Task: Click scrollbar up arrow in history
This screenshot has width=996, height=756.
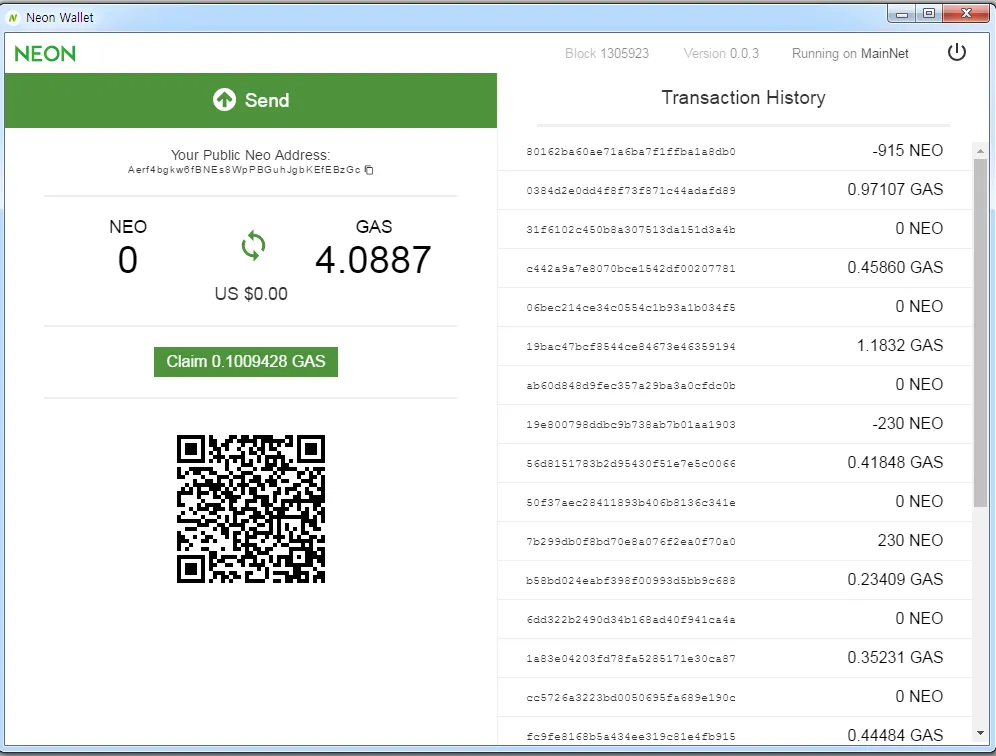Action: pyautogui.click(x=980, y=151)
